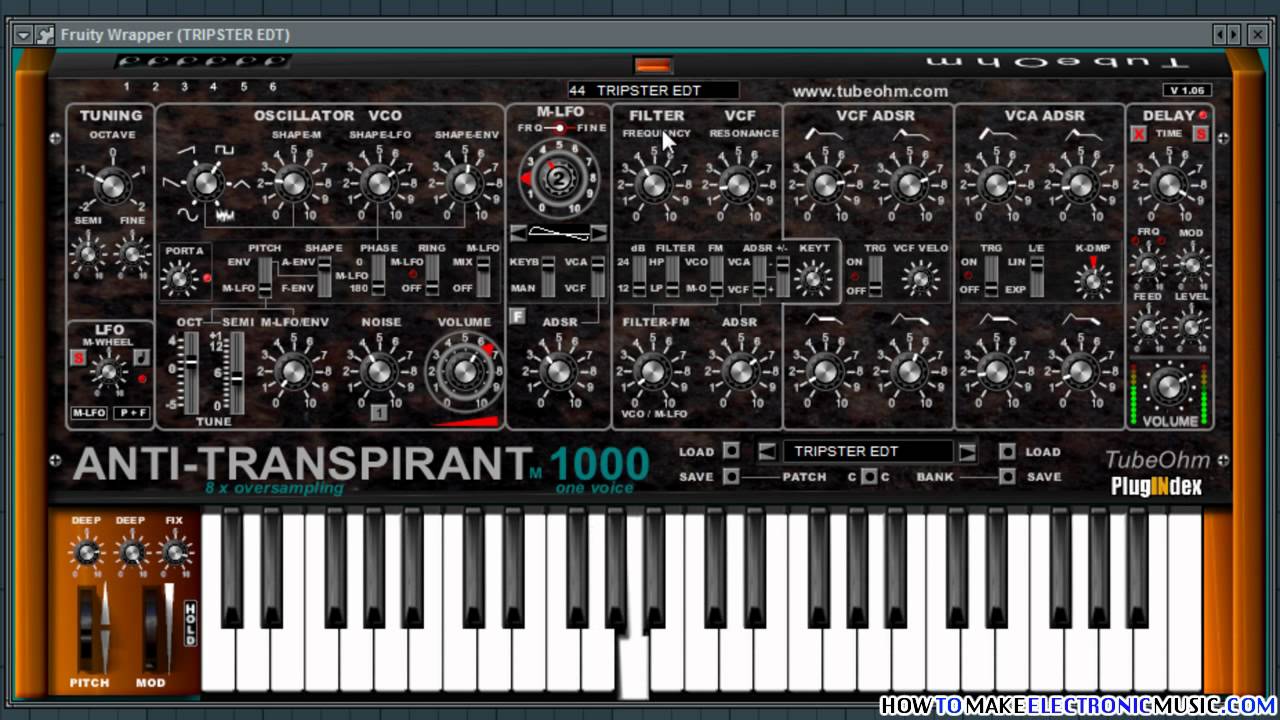Adjust the delay TIME knob
This screenshot has width=1280, height=720.
click(1168, 184)
